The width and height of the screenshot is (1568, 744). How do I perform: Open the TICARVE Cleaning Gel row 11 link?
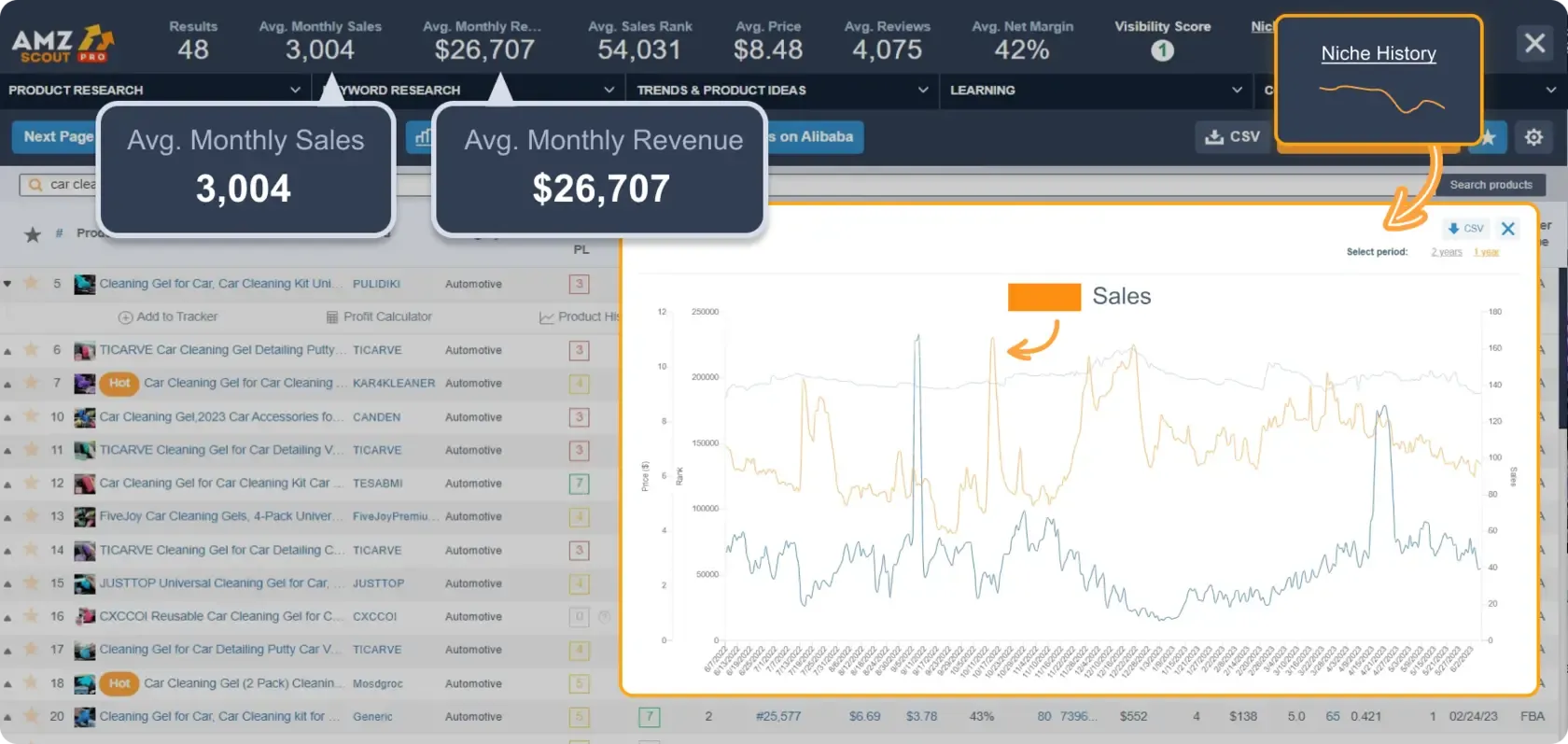[x=221, y=450]
